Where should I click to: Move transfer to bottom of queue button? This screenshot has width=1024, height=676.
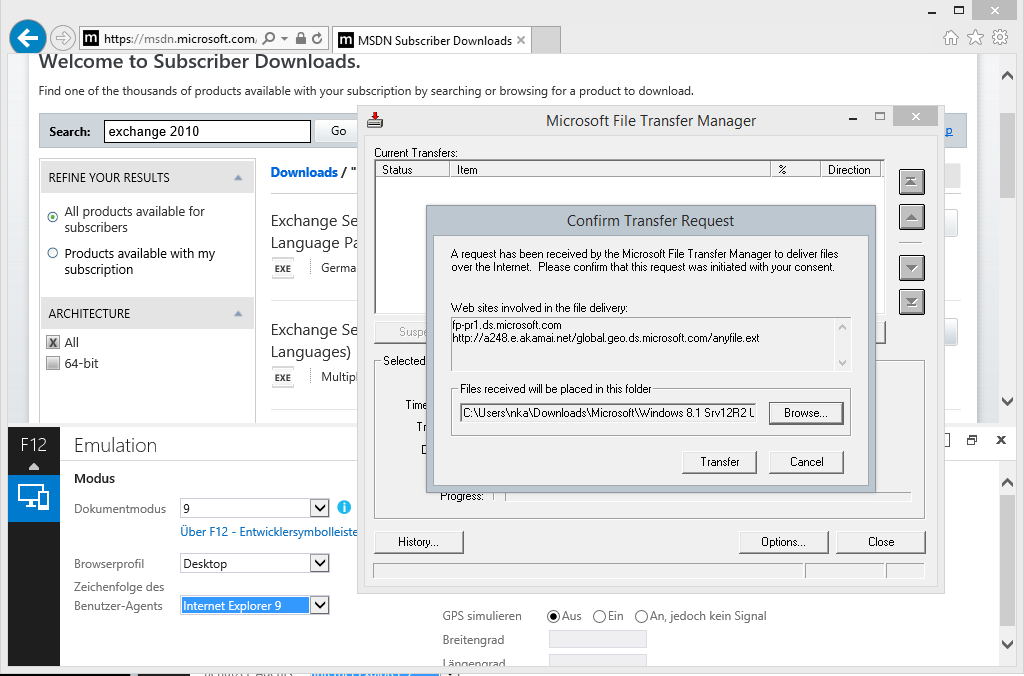pos(912,302)
